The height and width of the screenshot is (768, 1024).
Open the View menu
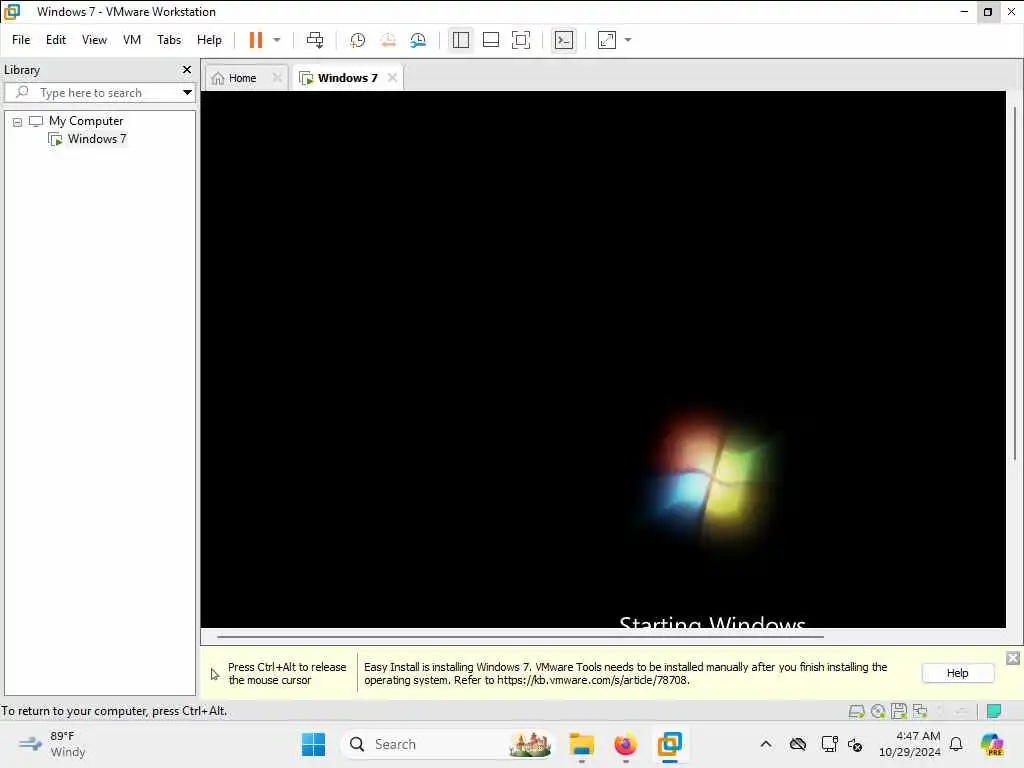click(x=94, y=40)
